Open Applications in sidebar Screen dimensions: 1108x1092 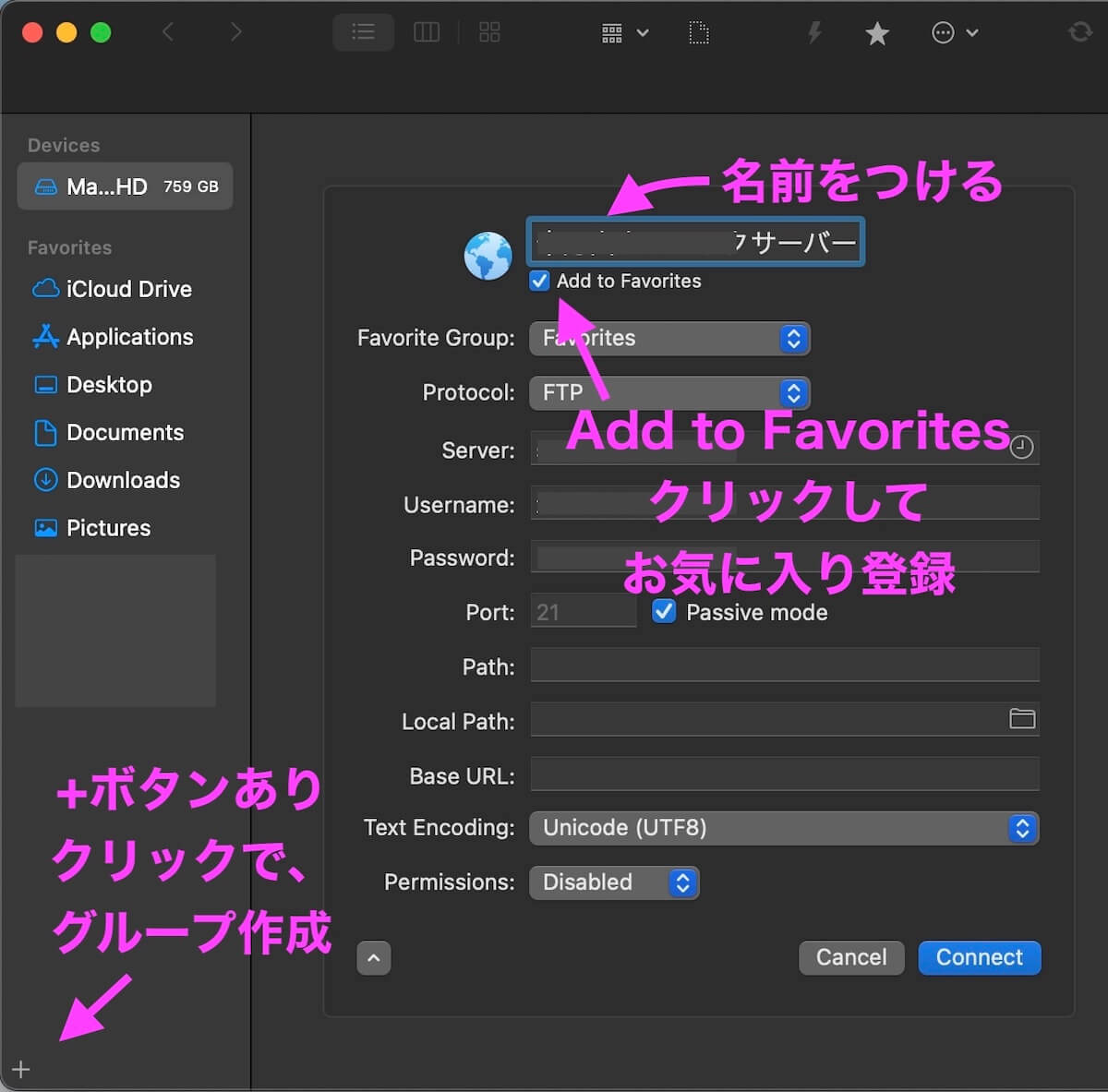click(x=113, y=337)
